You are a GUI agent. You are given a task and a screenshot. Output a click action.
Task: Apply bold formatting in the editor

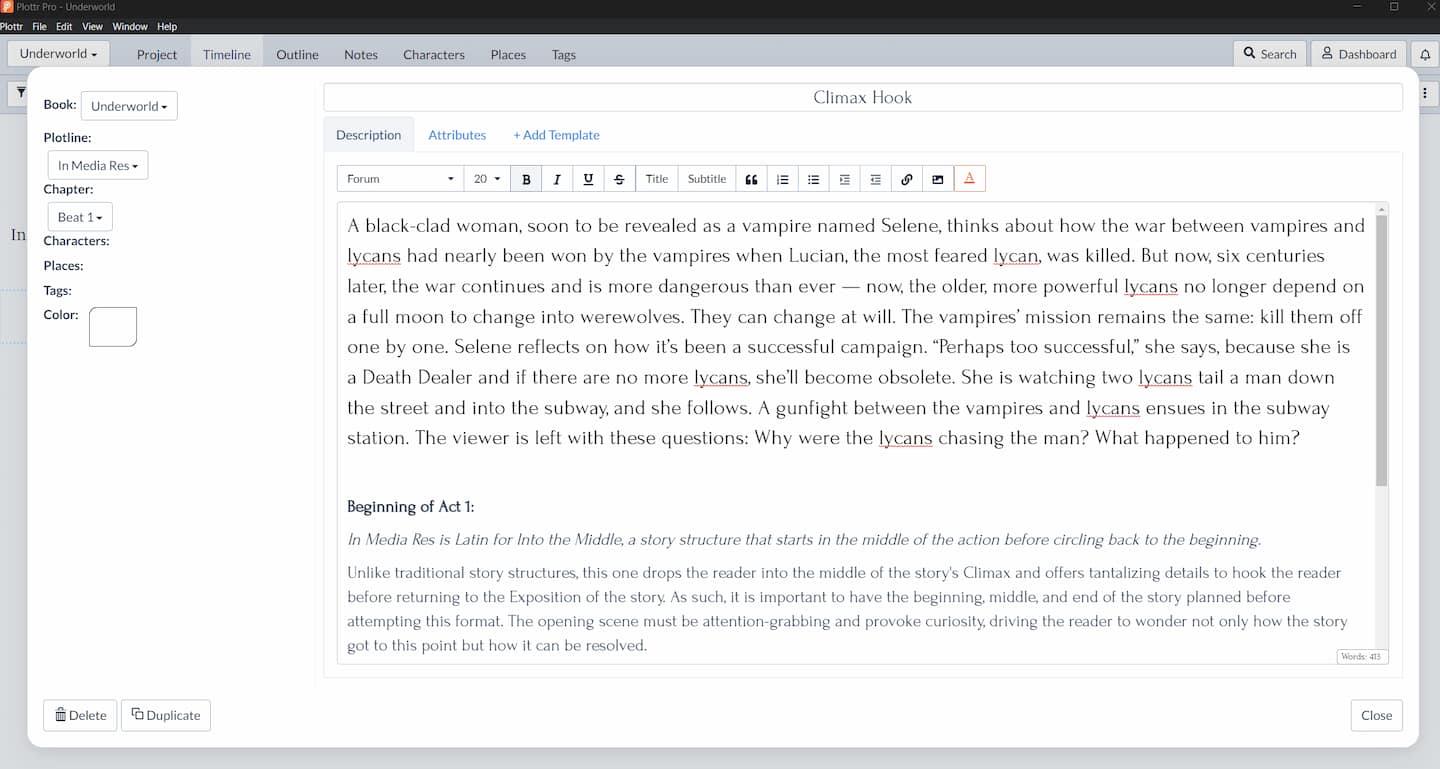tap(526, 178)
